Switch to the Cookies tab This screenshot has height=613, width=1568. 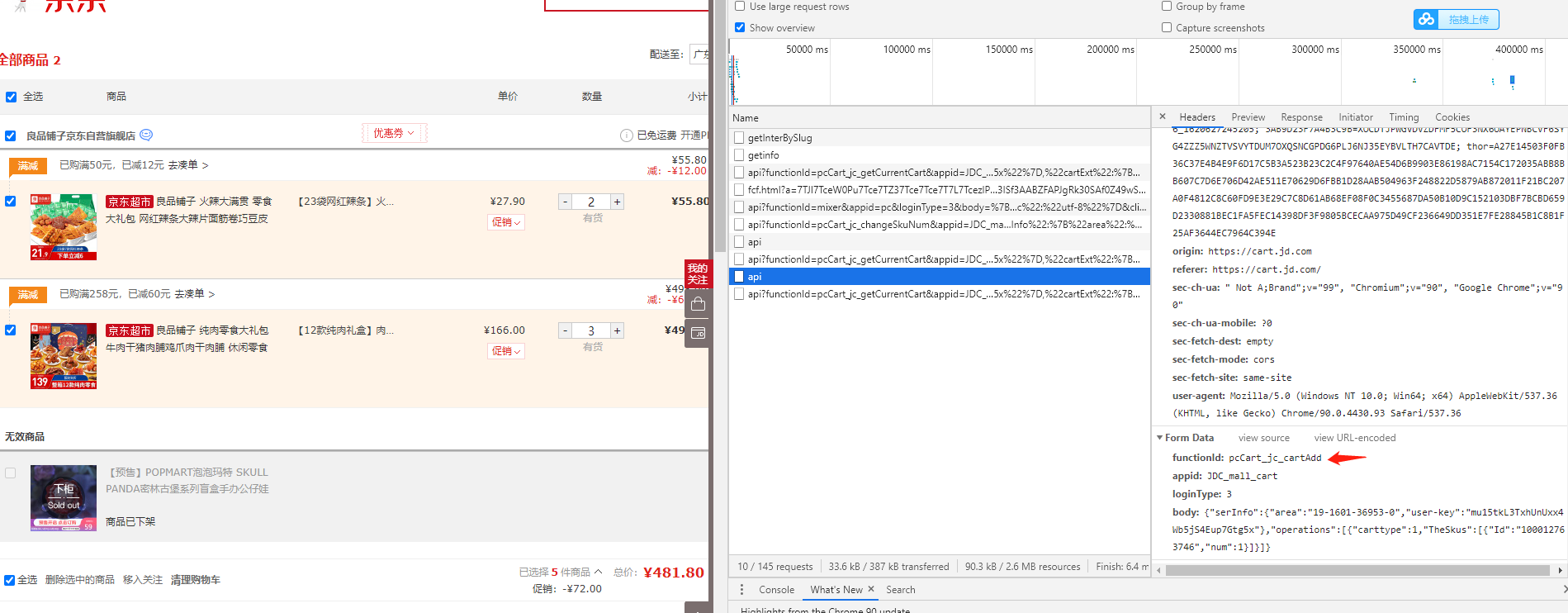(x=1452, y=117)
